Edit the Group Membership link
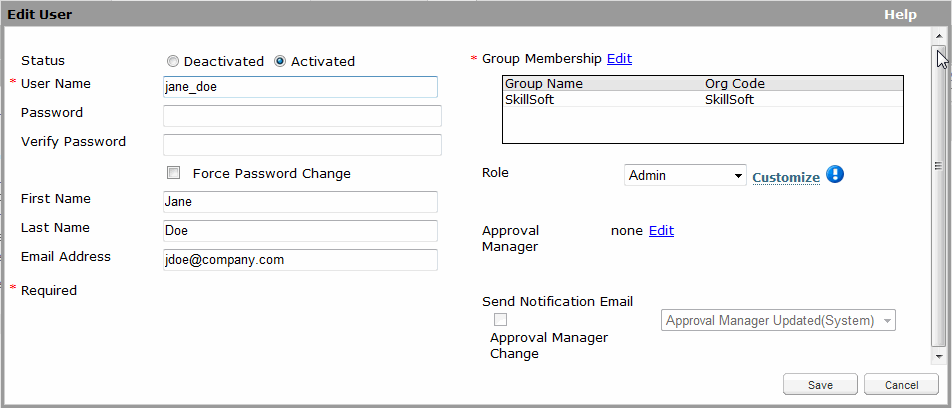This screenshot has height=408, width=952. pyautogui.click(x=619, y=59)
